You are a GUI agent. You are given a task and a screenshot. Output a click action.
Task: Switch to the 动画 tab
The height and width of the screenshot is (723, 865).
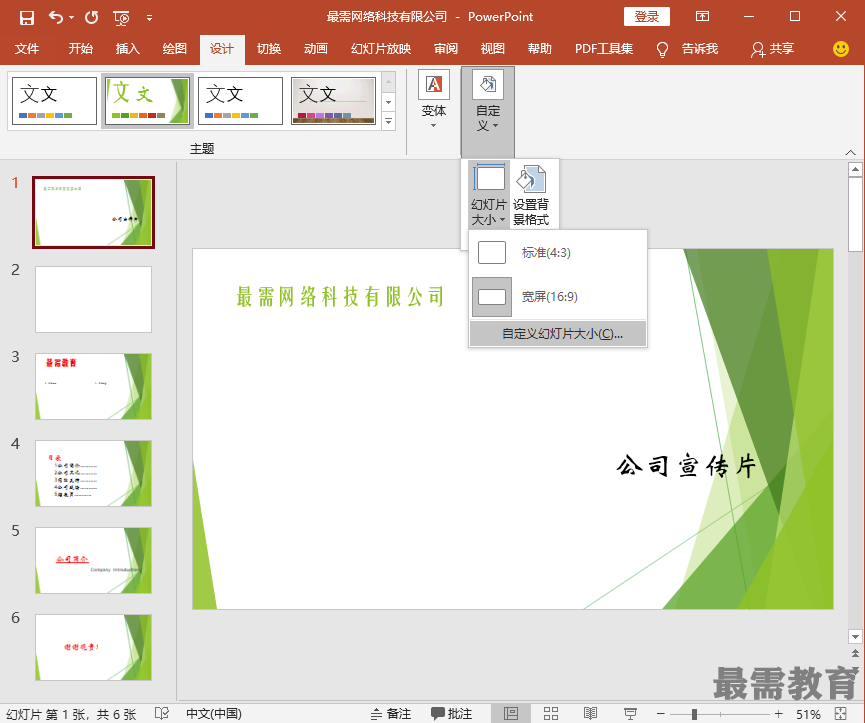coord(316,49)
